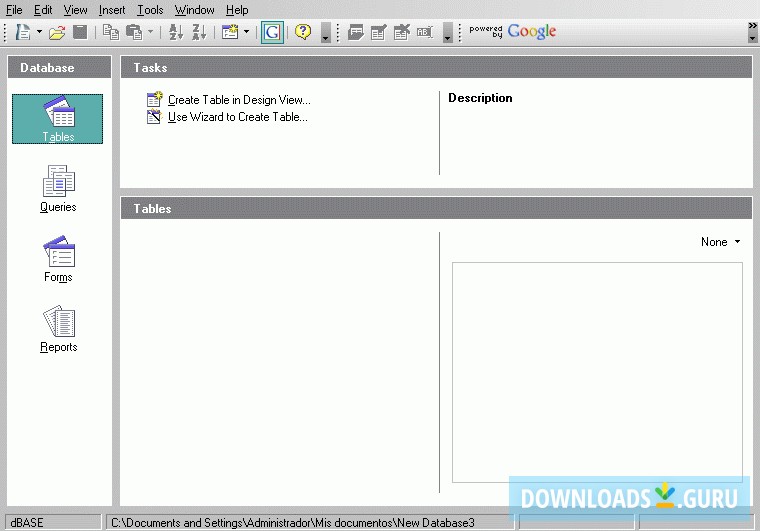Click the Open file folder icon
The image size is (760, 531).
tap(57, 32)
